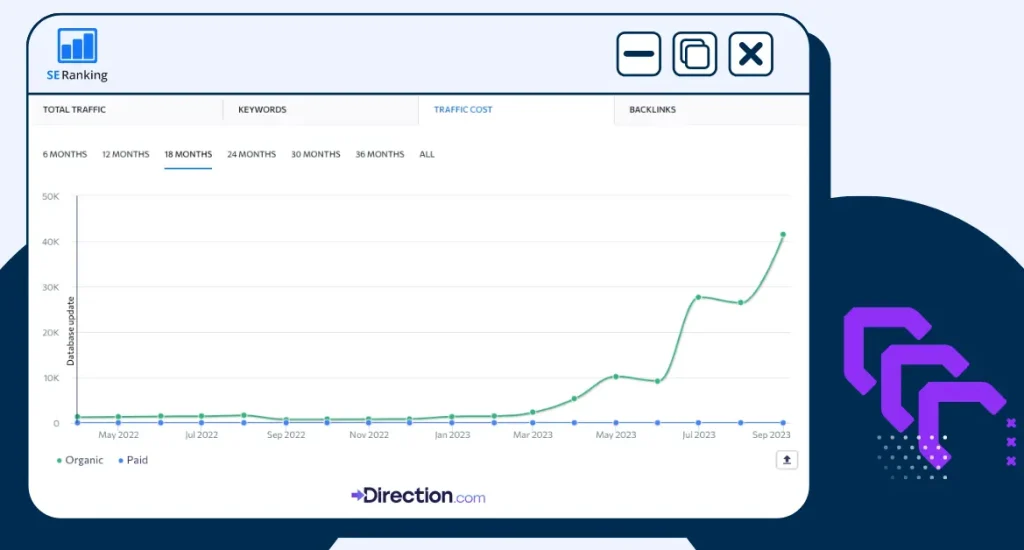Click the Direction.com logo link
Image resolution: width=1024 pixels, height=550 pixels.
pos(418,495)
